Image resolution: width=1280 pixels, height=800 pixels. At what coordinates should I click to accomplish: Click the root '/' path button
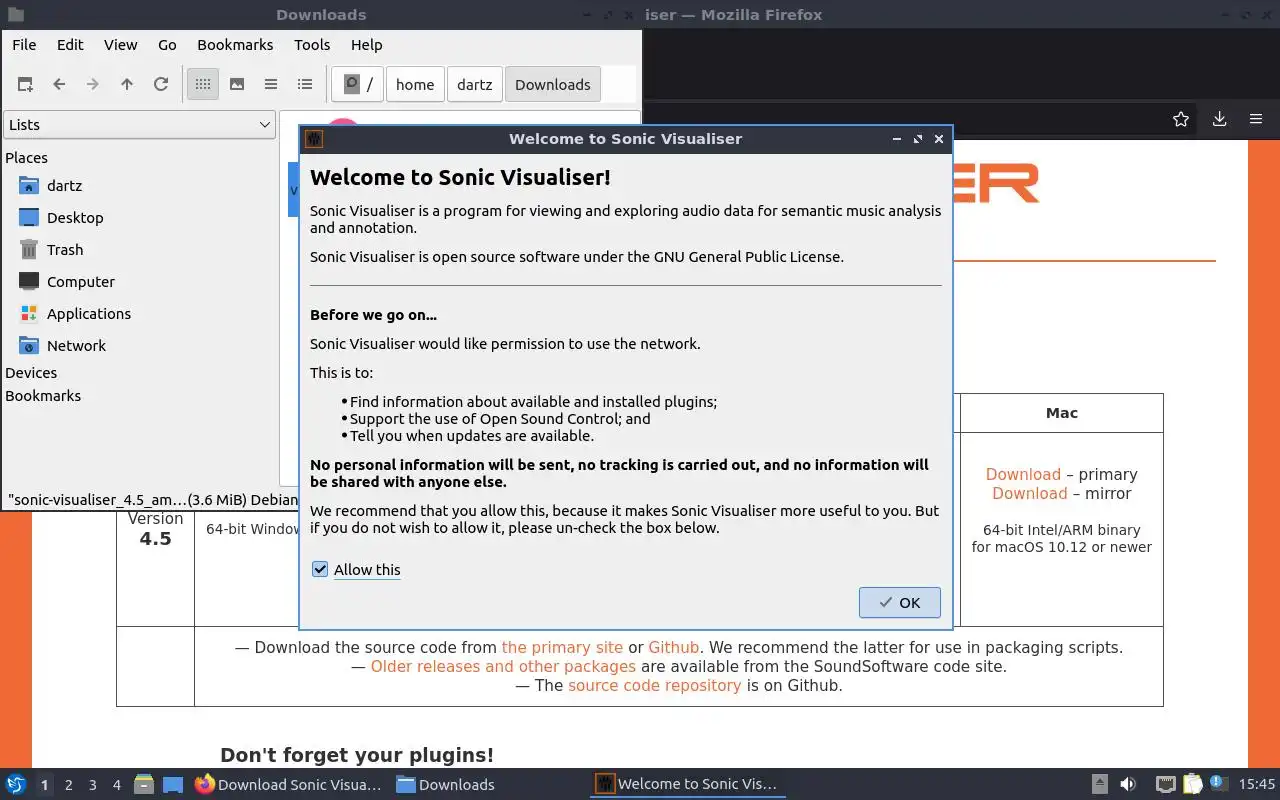pos(358,84)
